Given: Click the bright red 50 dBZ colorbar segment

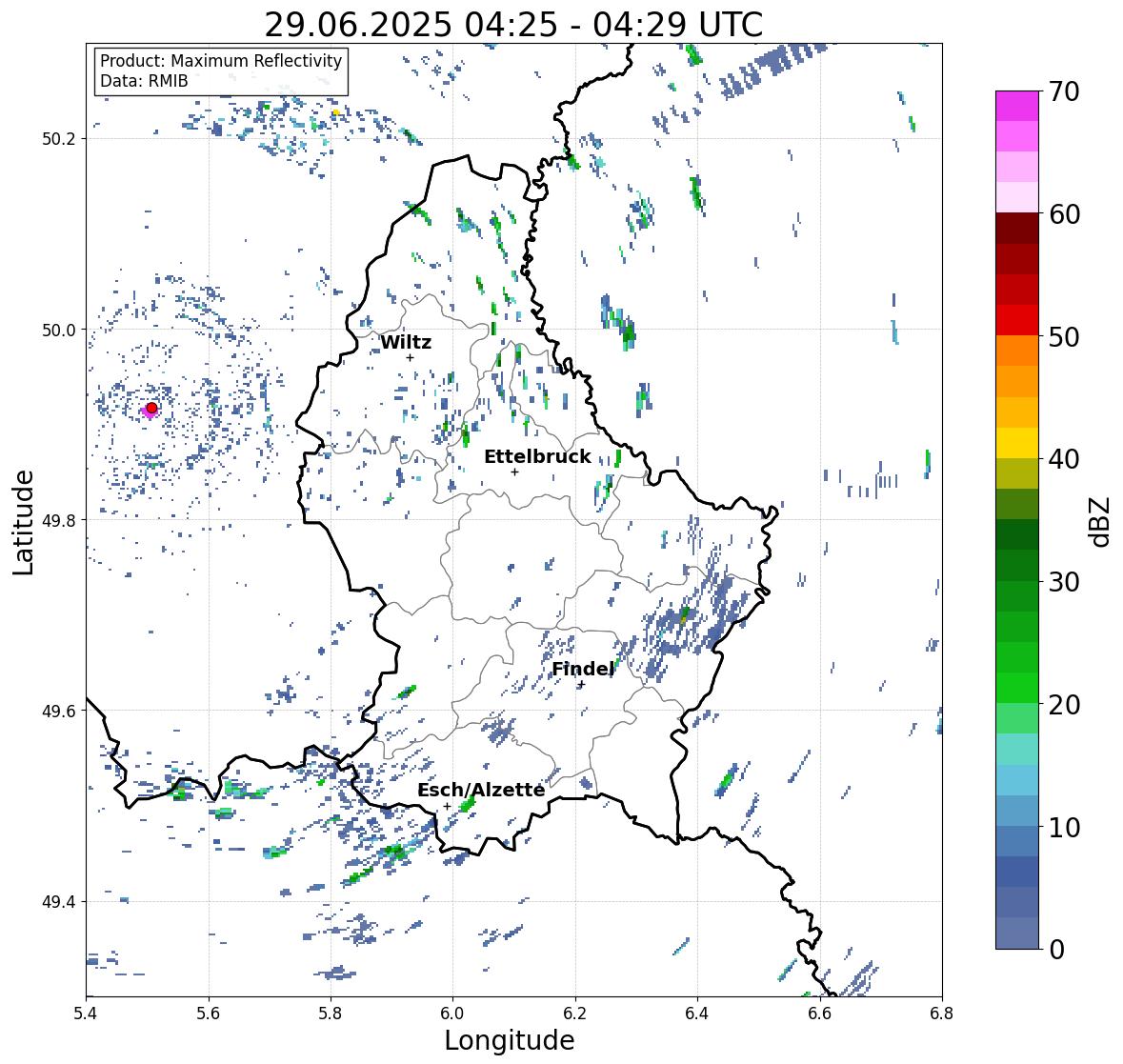Looking at the screenshot, I should coord(1017,320).
